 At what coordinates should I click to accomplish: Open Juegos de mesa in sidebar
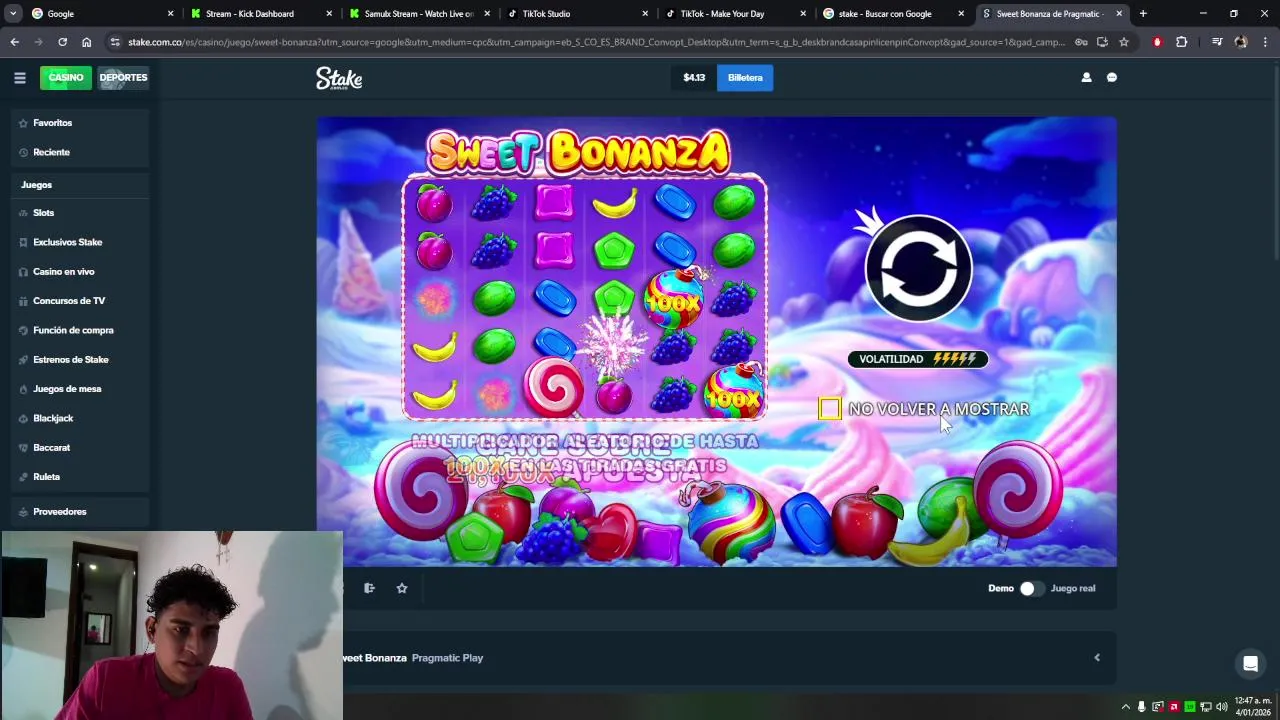pyautogui.click(x=80, y=389)
